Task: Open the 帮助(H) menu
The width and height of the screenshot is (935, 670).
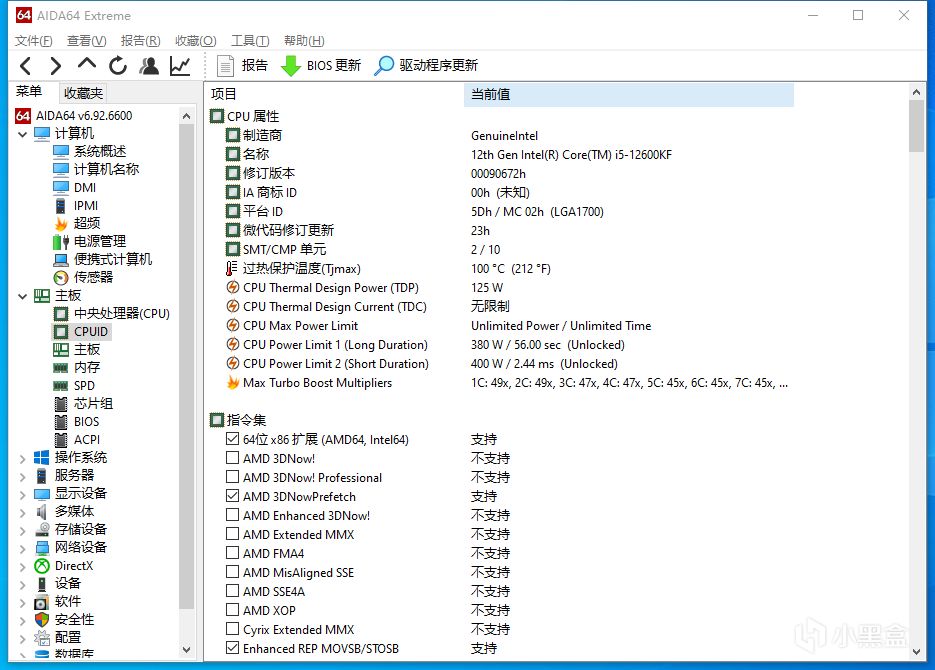Action: tap(304, 41)
